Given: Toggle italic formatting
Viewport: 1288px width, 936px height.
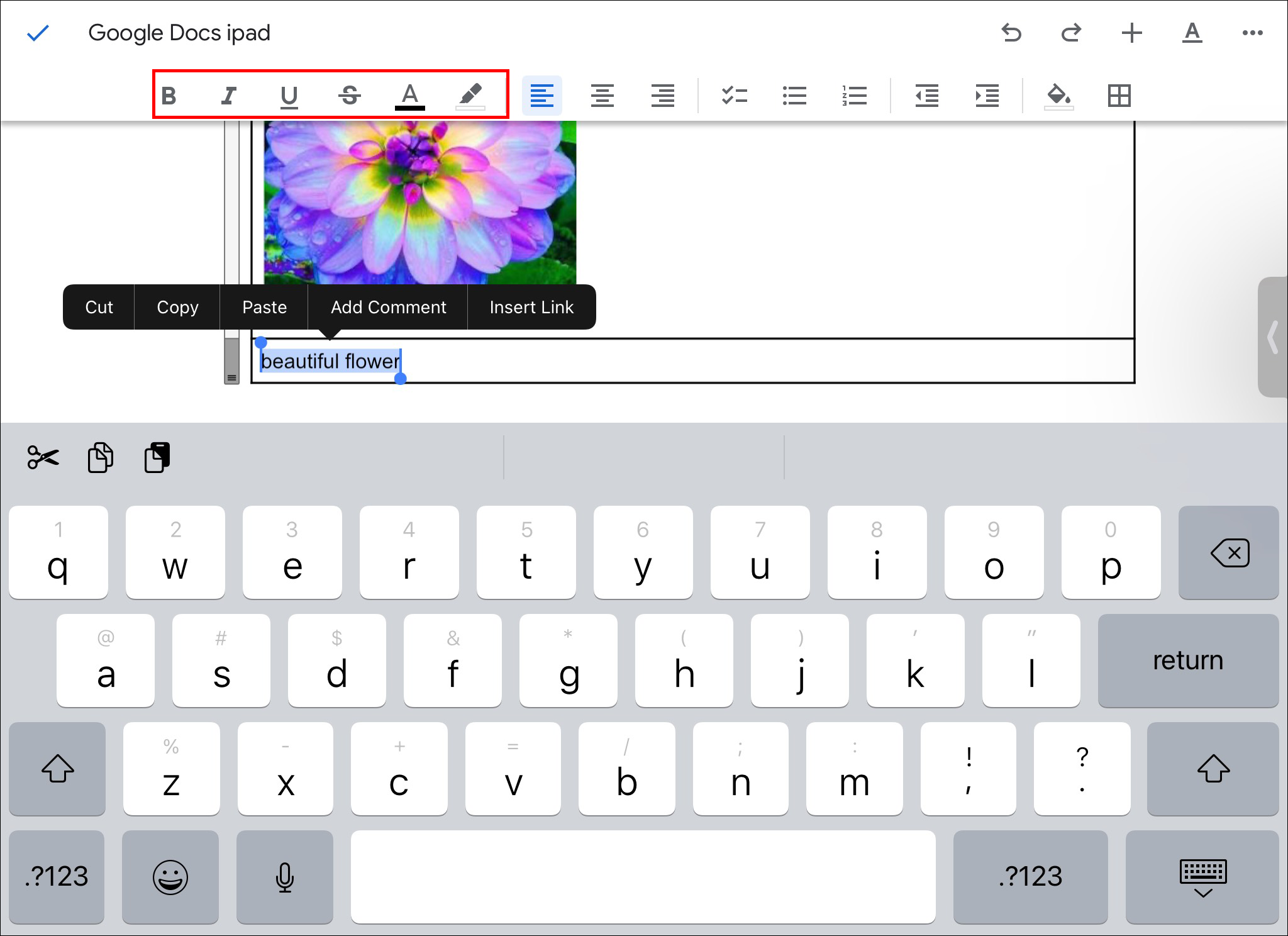Looking at the screenshot, I should (x=229, y=96).
